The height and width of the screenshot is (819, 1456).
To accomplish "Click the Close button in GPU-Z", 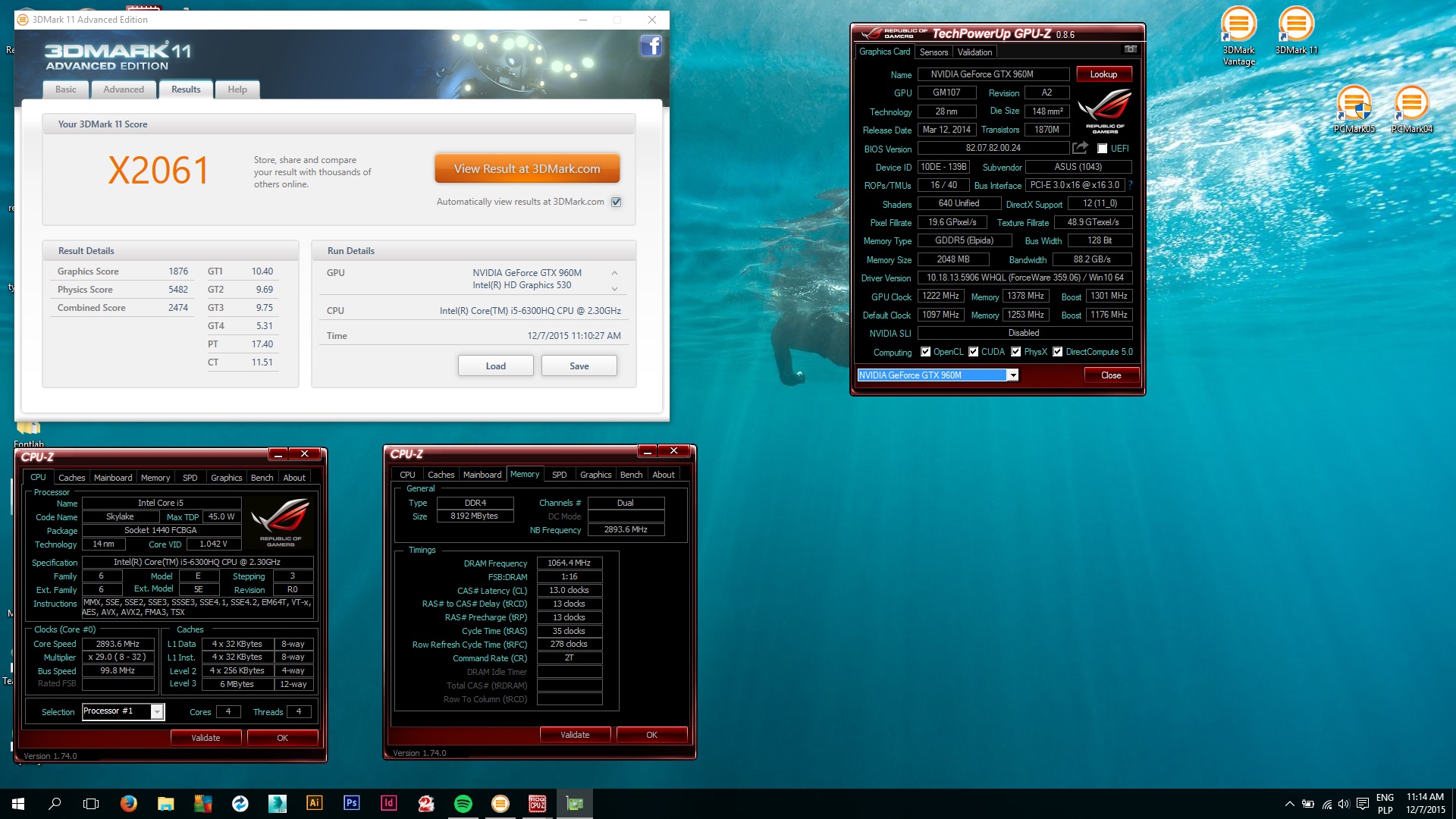I will click(x=1111, y=375).
